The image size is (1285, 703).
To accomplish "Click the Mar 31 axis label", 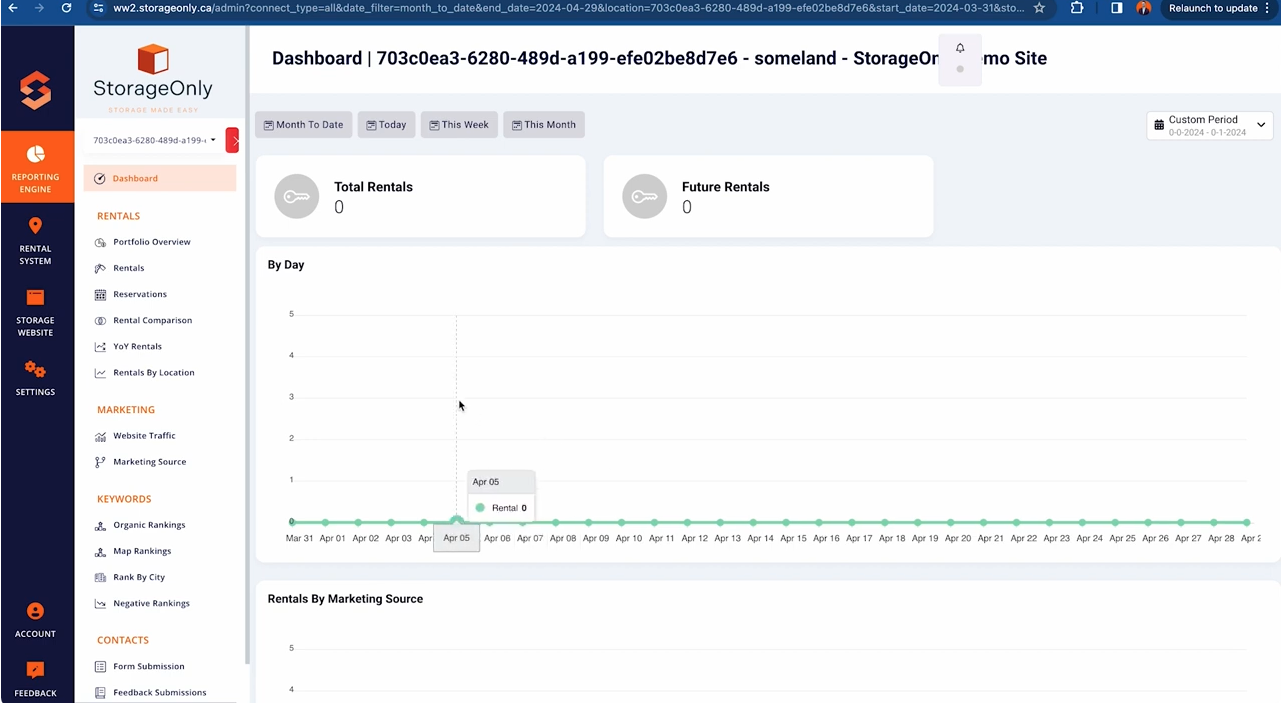I will 299,538.
